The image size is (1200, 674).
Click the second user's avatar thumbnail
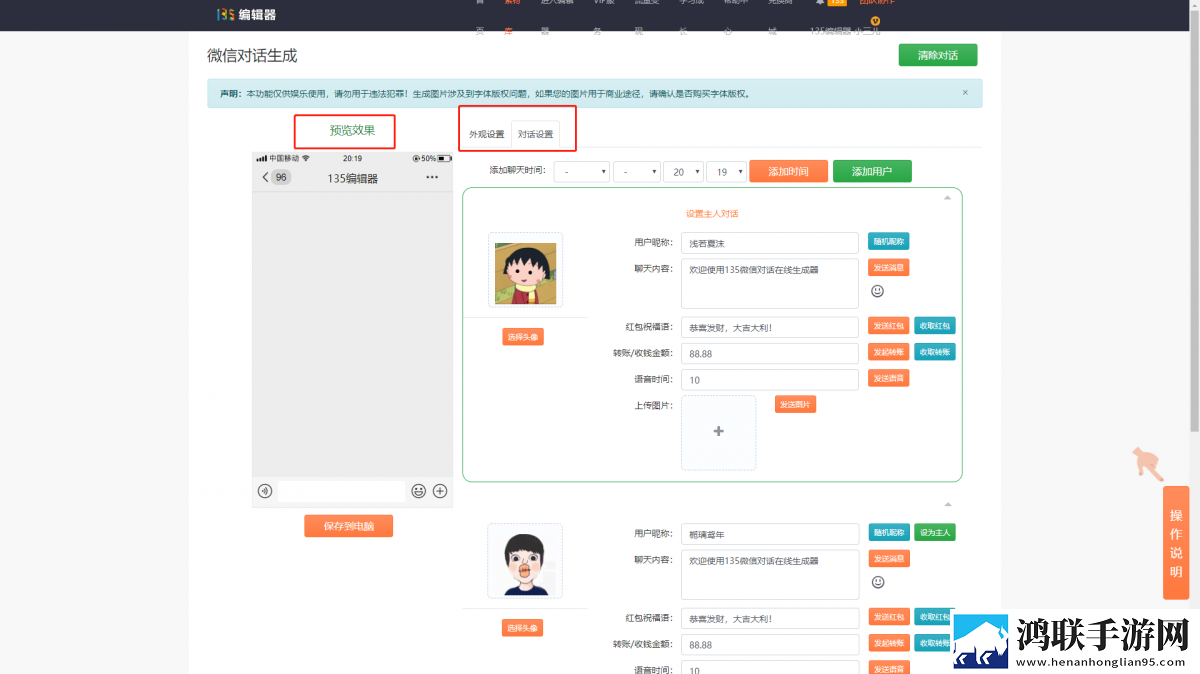click(525, 561)
